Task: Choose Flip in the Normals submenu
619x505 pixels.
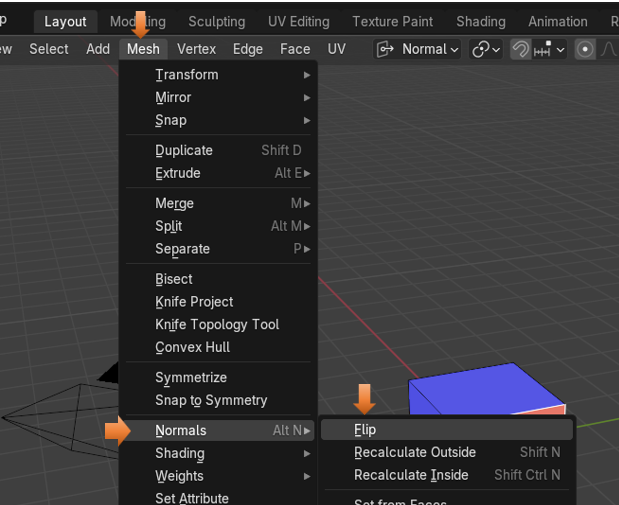Action: coord(365,430)
